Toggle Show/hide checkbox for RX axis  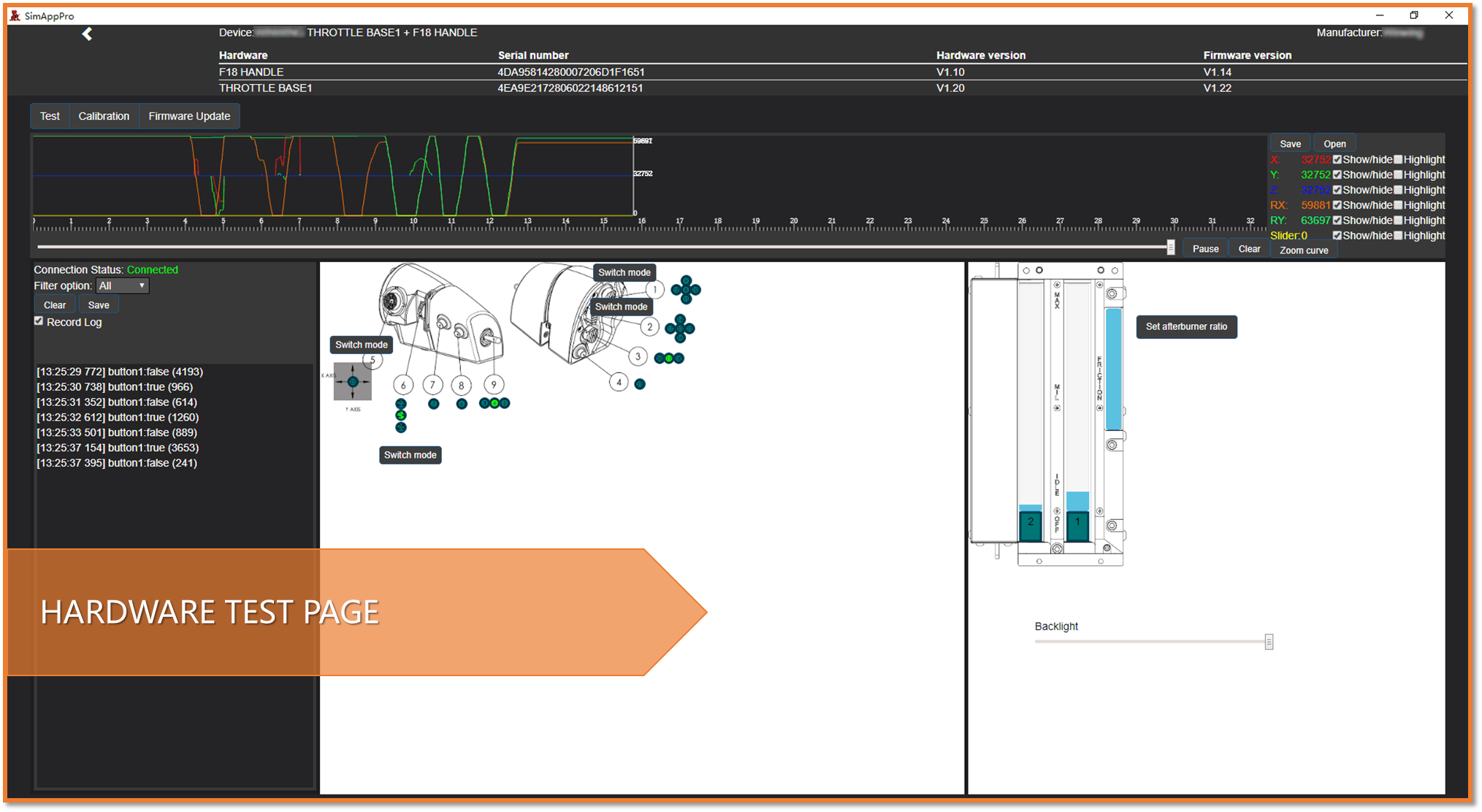[1337, 205]
